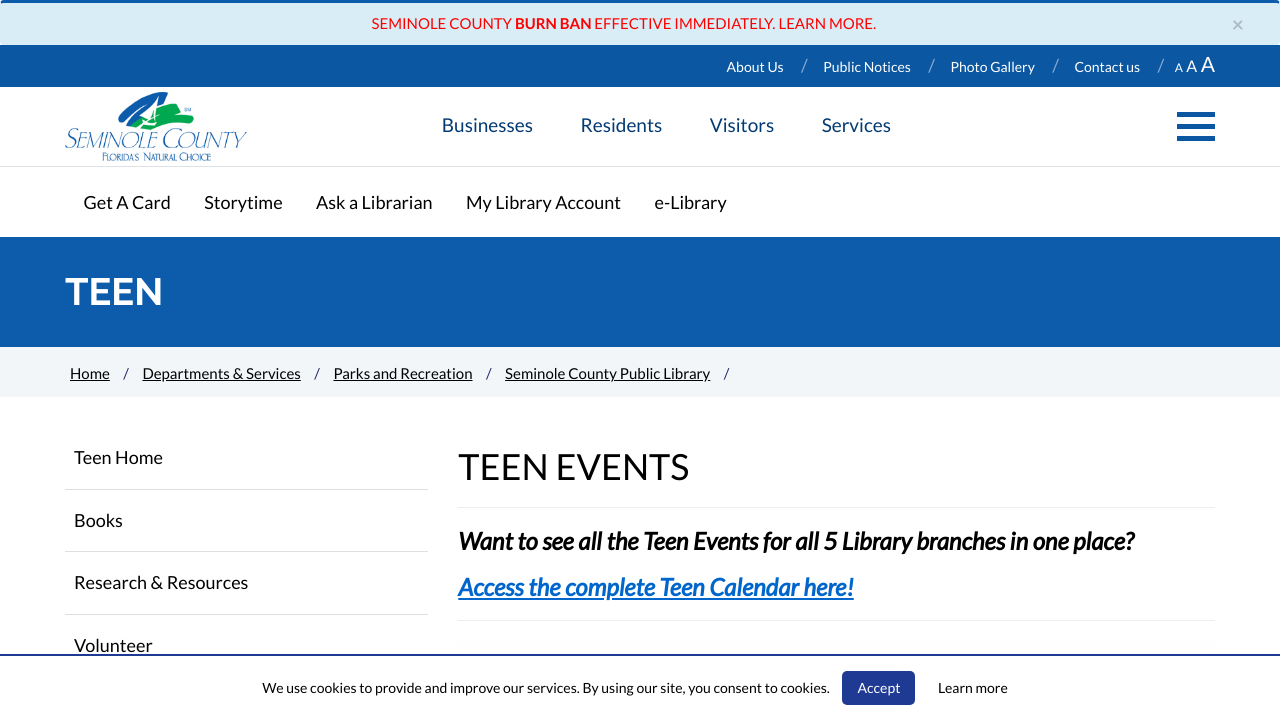Open the Residents main menu
This screenshot has height=720, width=1280.
[621, 125]
